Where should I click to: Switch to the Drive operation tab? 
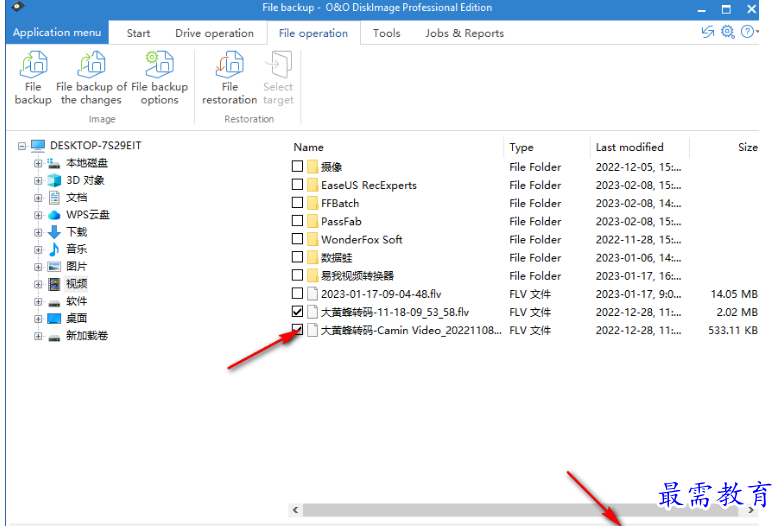coord(214,33)
